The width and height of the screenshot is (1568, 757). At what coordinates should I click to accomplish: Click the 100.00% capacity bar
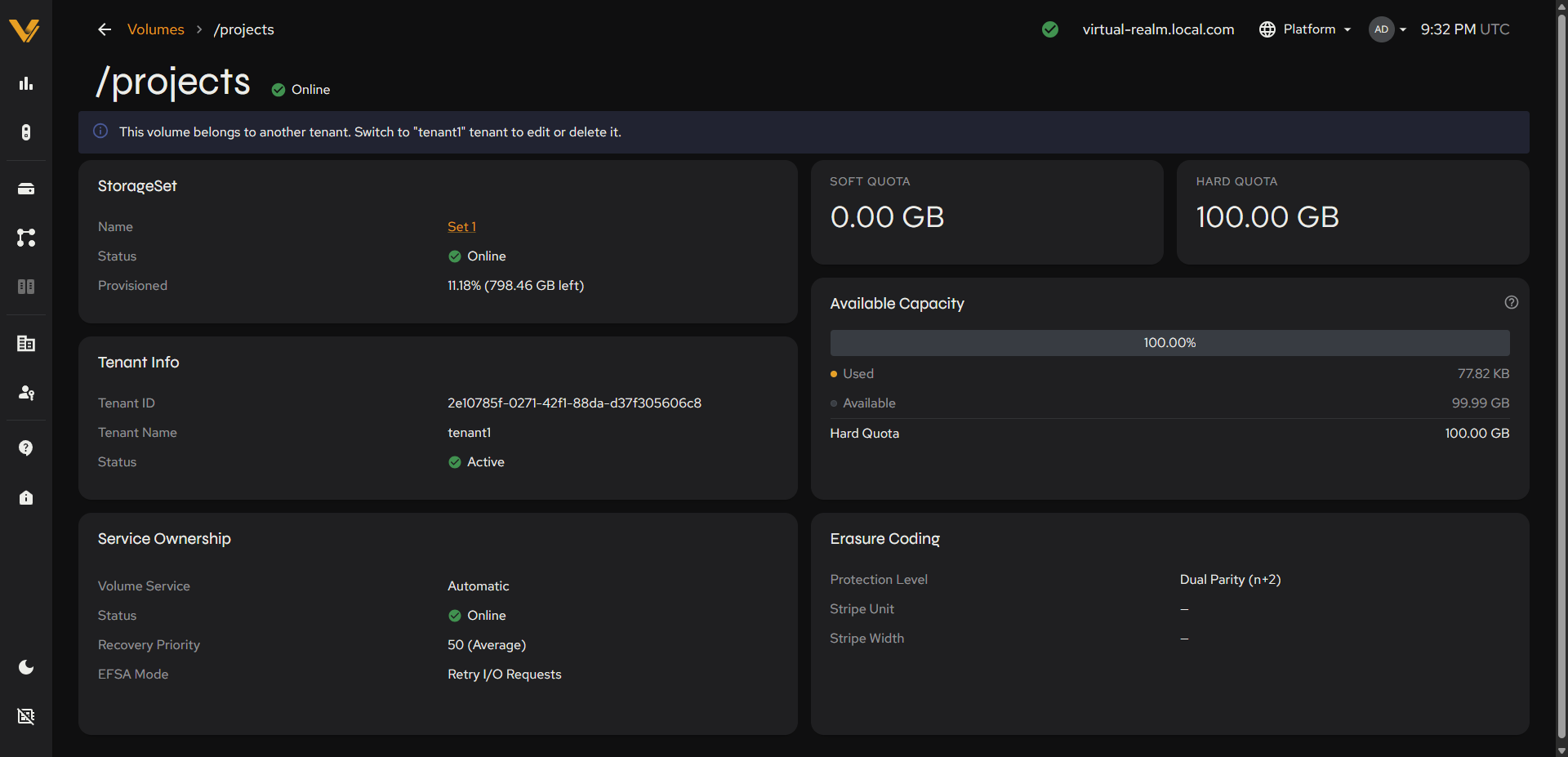pos(1169,343)
